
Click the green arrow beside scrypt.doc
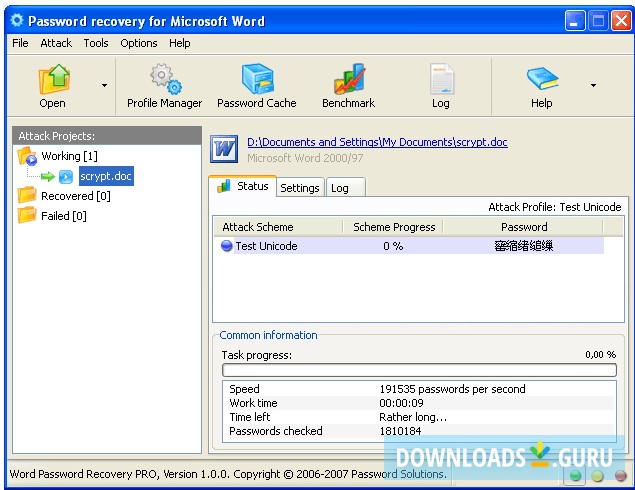[x=48, y=177]
